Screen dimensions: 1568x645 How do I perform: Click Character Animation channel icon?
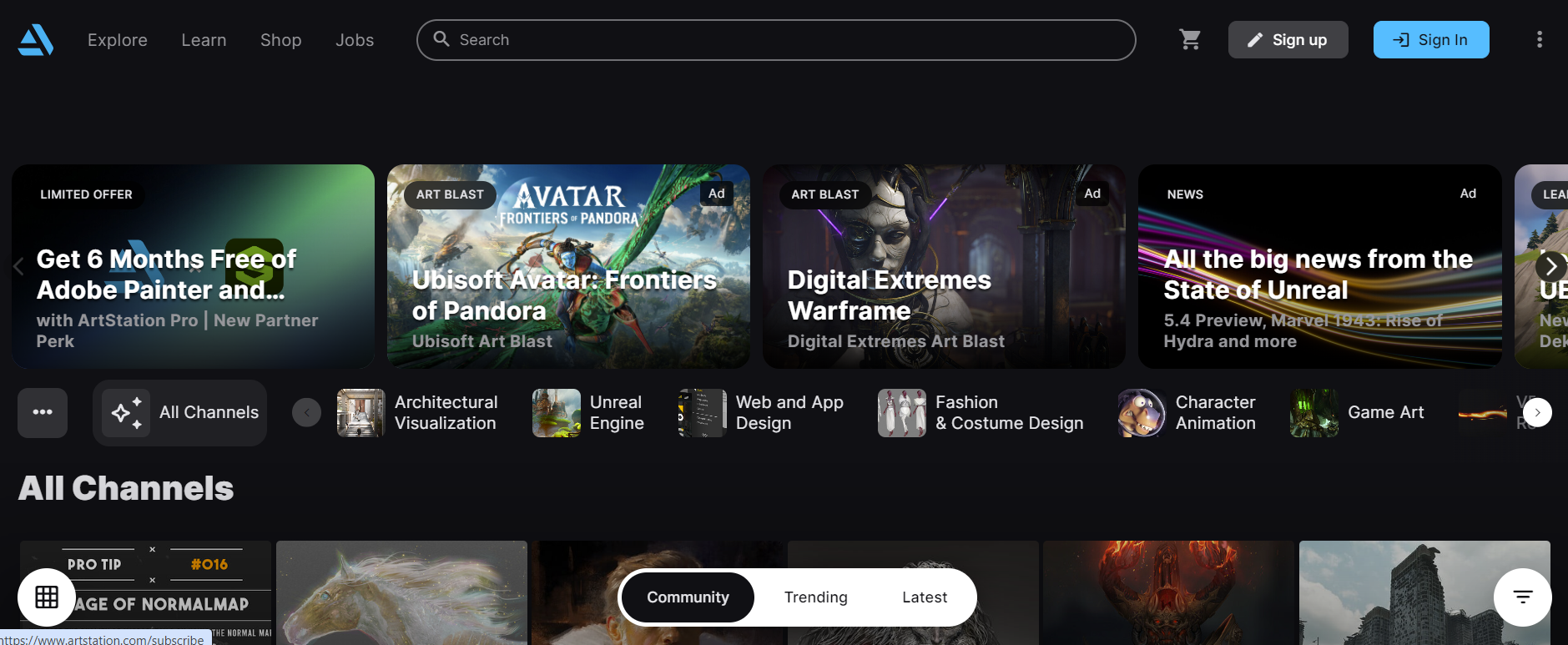(1142, 412)
